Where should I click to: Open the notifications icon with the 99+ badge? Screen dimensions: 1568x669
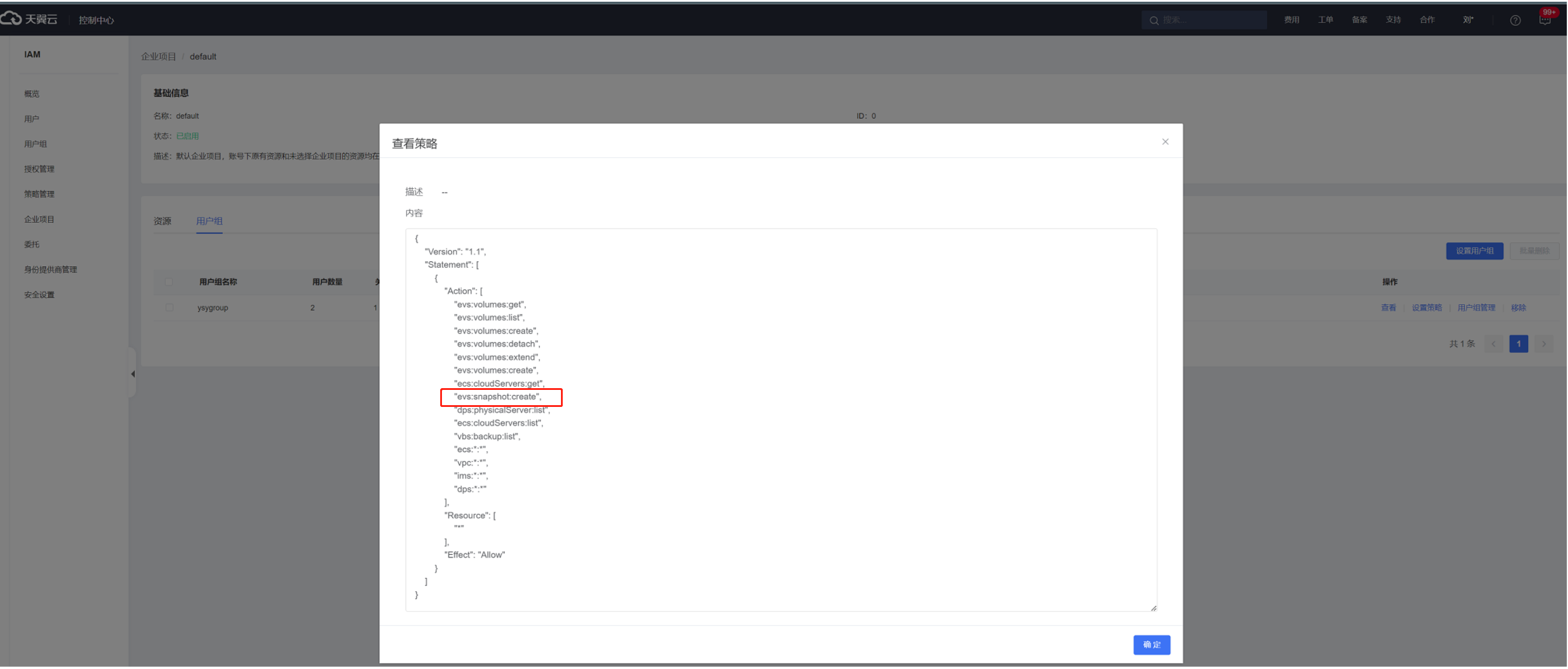[1545, 20]
